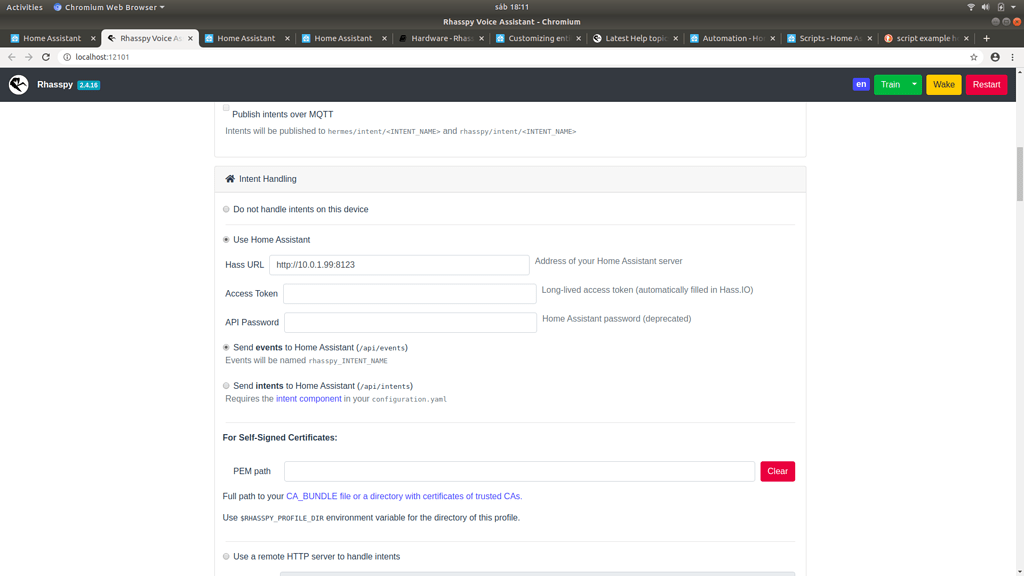1024x576 pixels.
Task: Open the clock menu showing sáb 18:11
Action: coord(512,5)
